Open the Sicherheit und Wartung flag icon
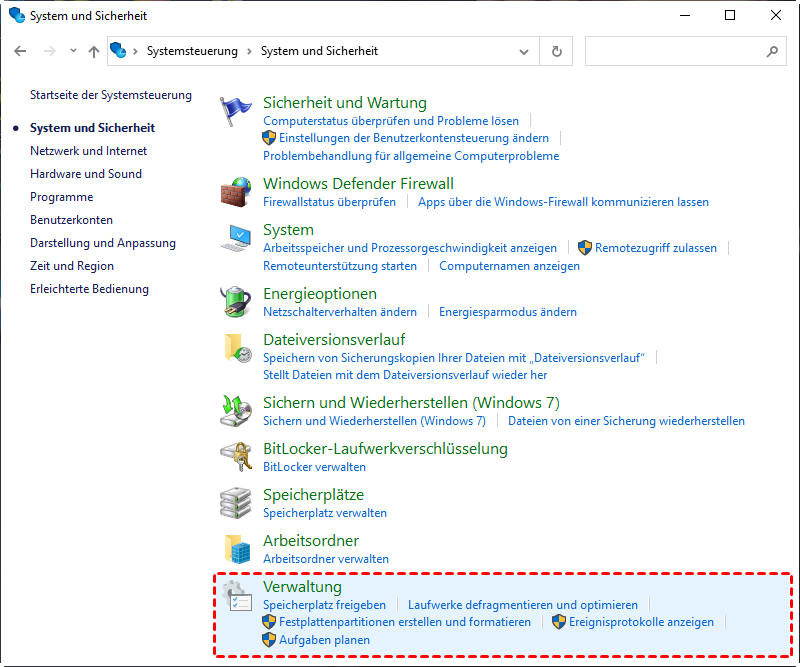This screenshot has width=800, height=667. [236, 111]
